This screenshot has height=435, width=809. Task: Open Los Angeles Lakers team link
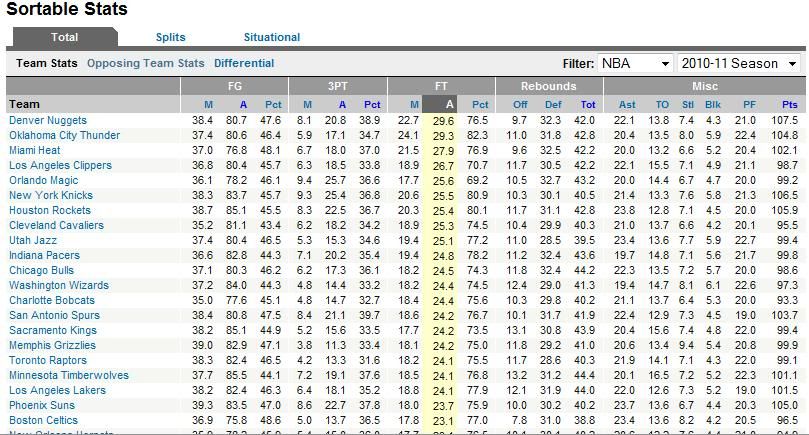point(57,390)
